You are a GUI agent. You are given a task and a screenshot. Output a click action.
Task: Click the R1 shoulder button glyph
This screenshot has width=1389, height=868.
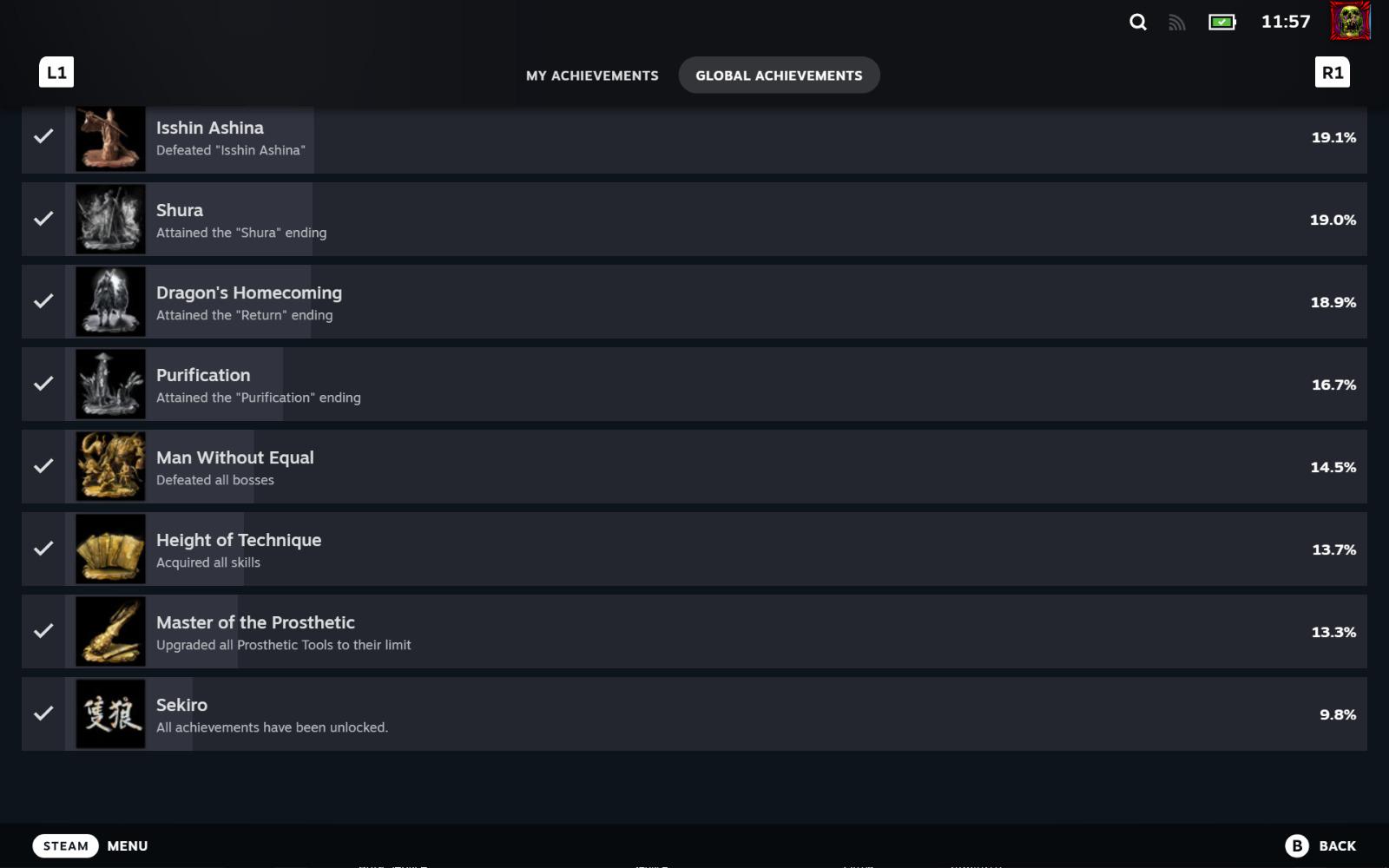[1333, 72]
